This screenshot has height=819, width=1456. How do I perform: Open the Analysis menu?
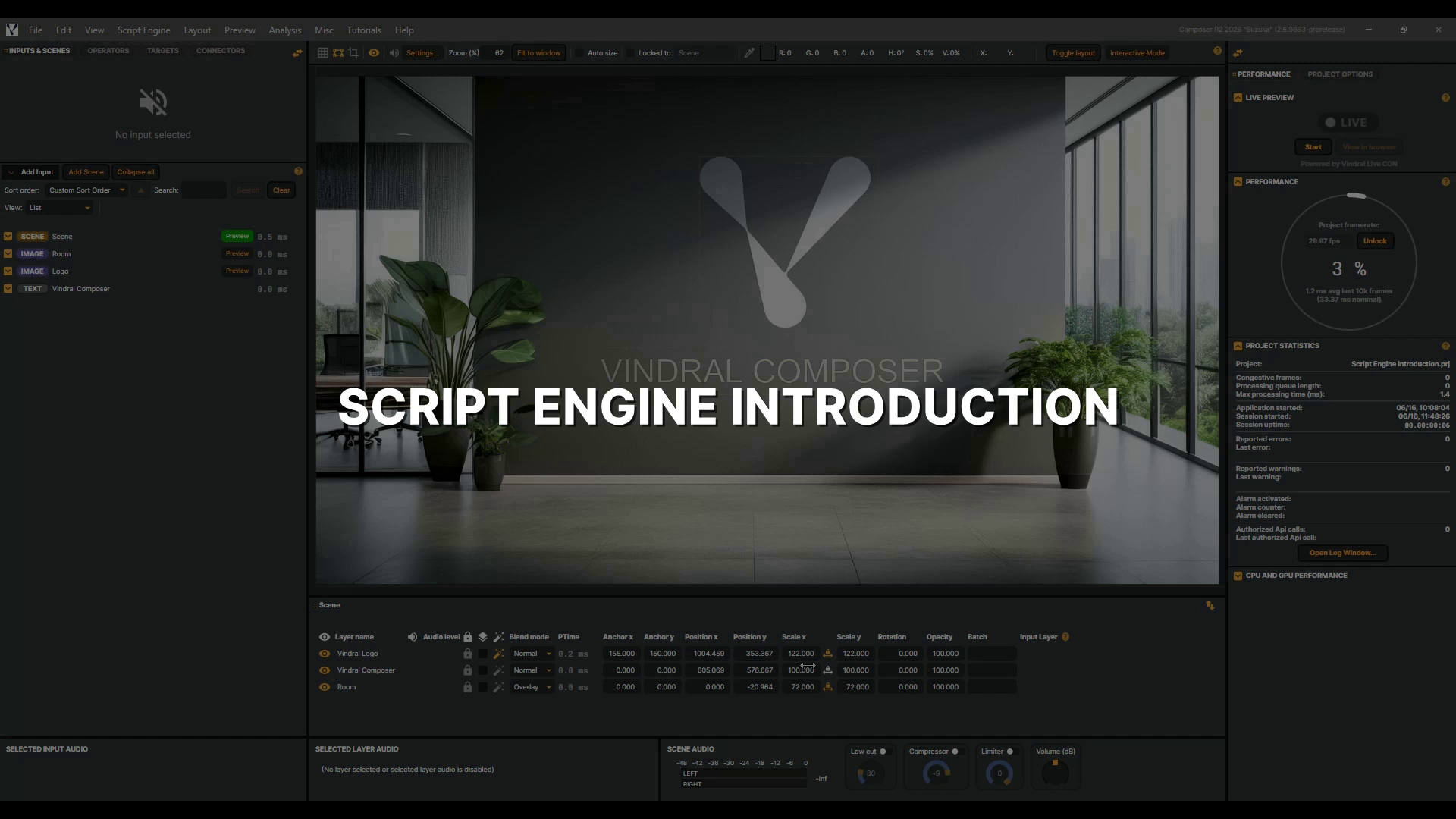tap(285, 30)
